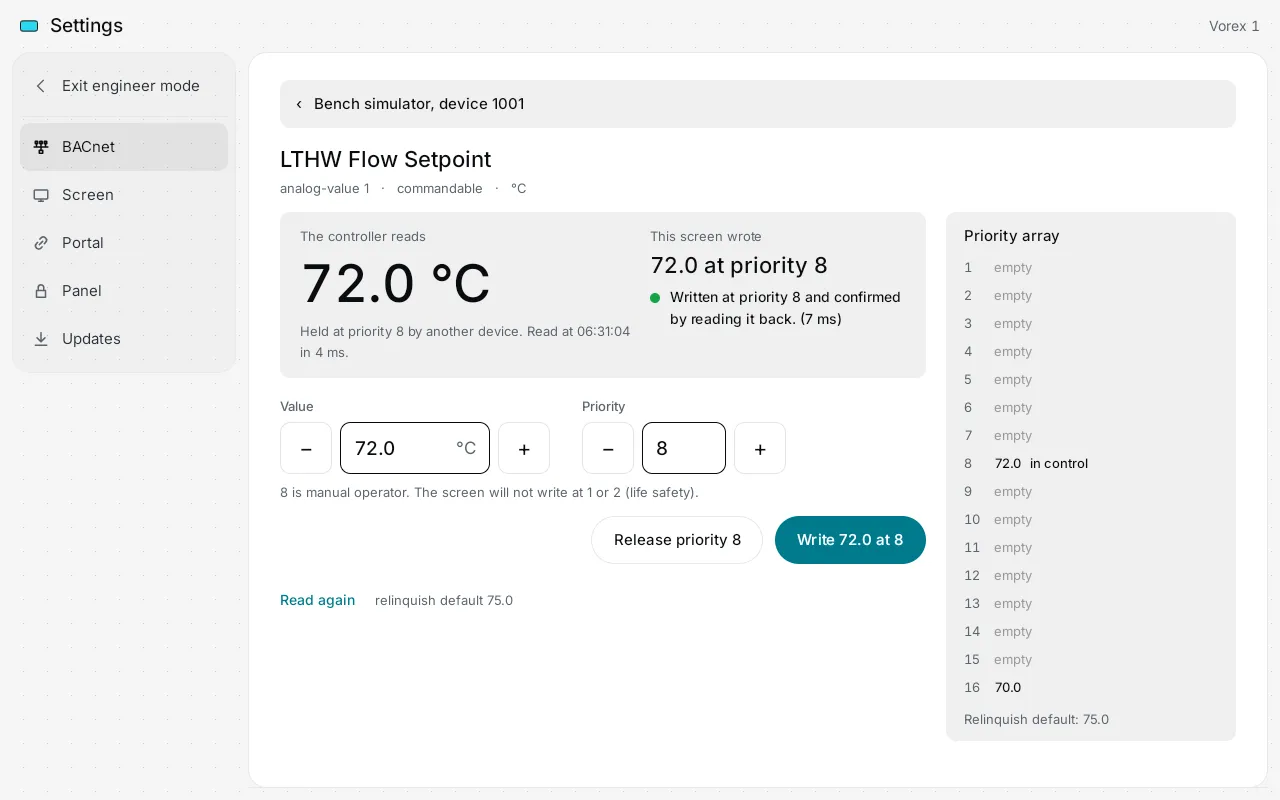Viewport: 1280px width, 800px height.
Task: Click Release priority 8 button
Action: [677, 540]
